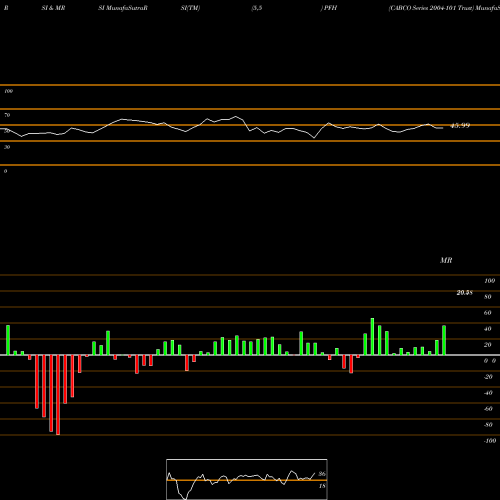Click the MR right axis label -20
Image resolution: width=500 pixels, height=500 pixels.
[488, 377]
